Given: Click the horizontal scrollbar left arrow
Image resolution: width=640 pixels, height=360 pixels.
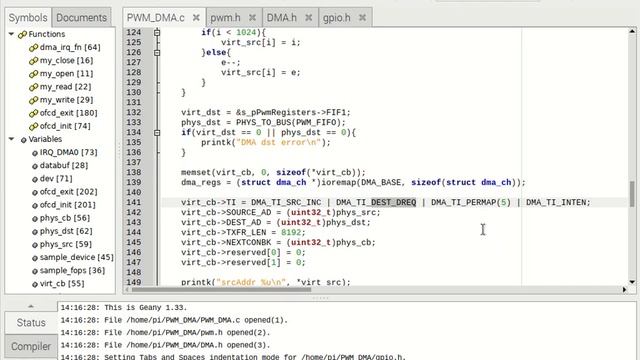Looking at the screenshot, I should 127,290.
